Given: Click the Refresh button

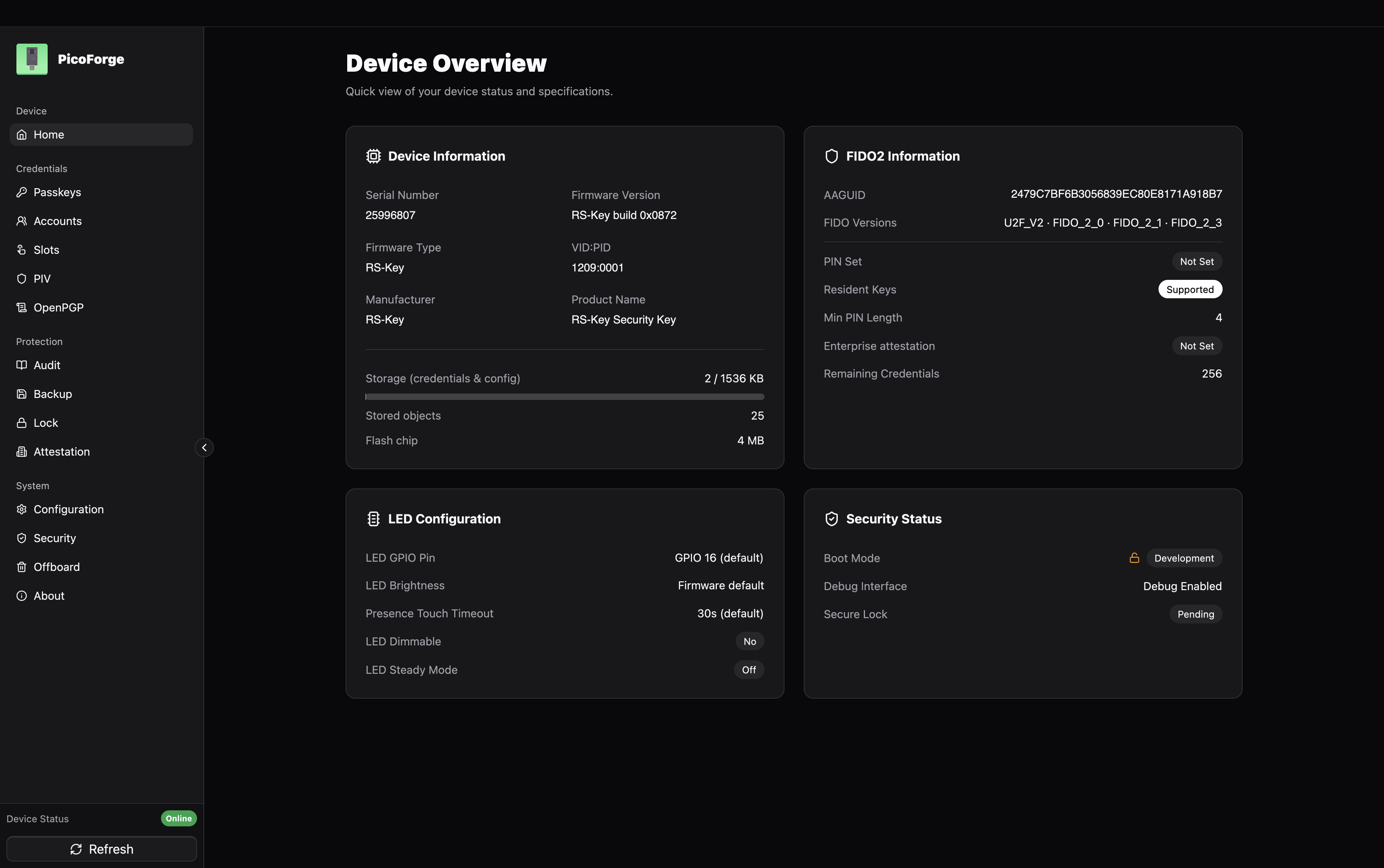Looking at the screenshot, I should 102,849.
